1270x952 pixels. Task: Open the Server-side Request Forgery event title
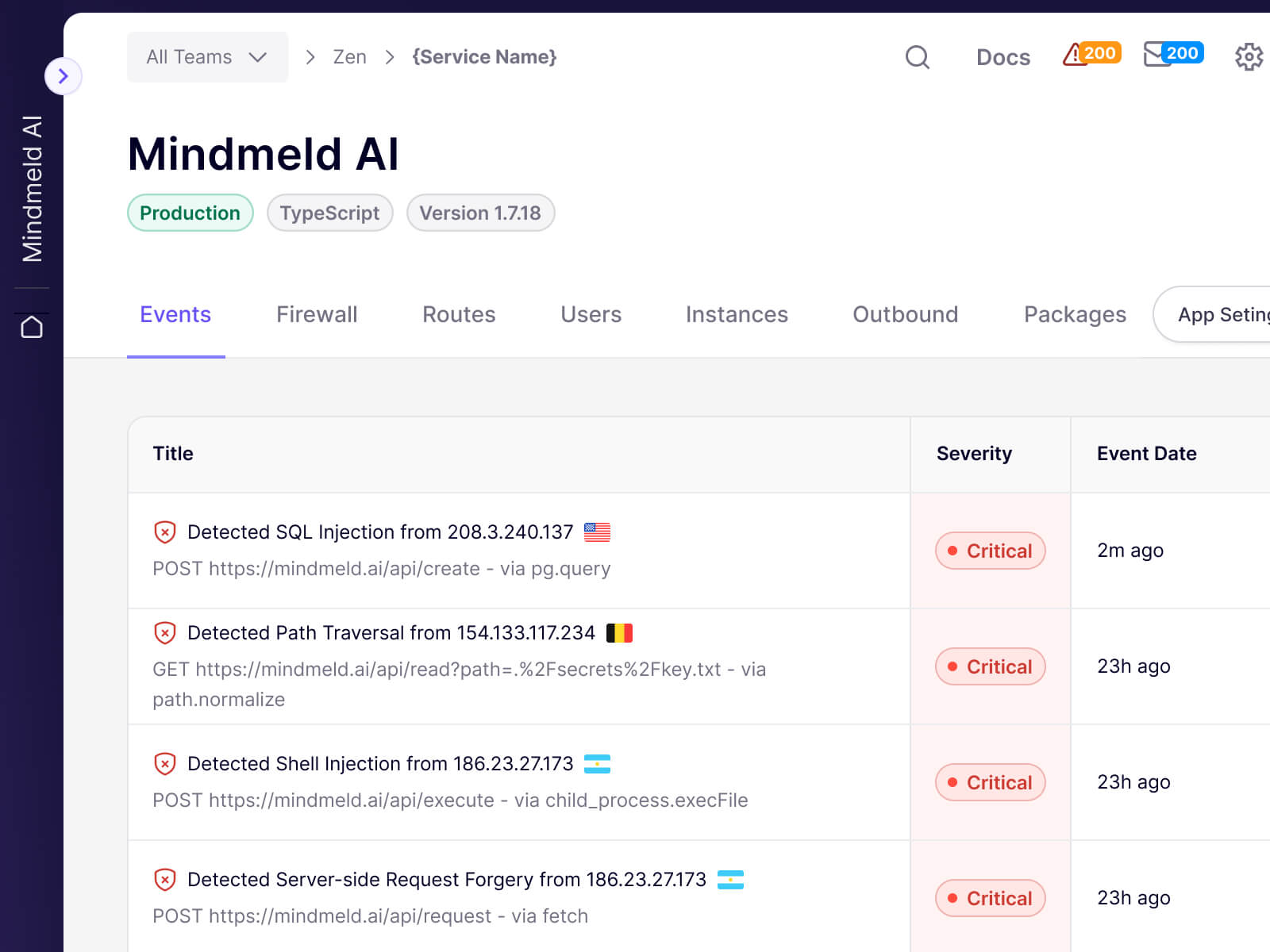(x=447, y=879)
